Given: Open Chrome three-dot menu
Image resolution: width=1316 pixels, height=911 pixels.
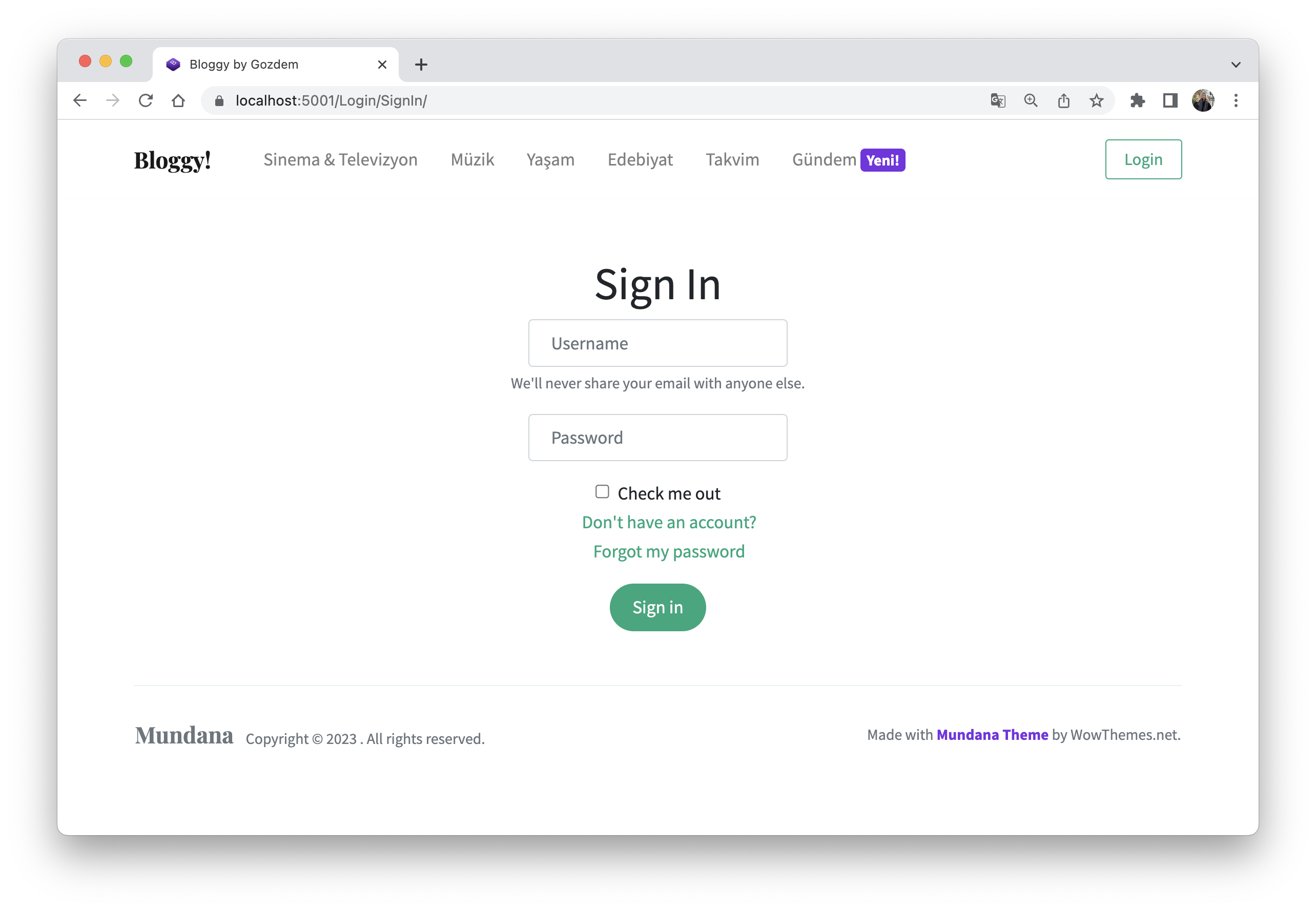Looking at the screenshot, I should pos(1236,100).
